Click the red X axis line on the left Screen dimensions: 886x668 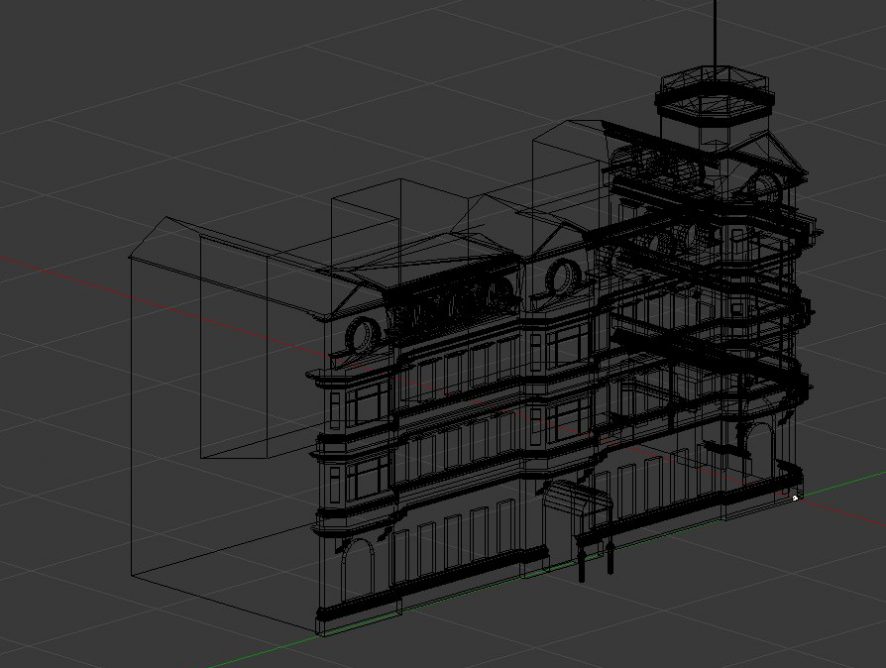point(60,268)
